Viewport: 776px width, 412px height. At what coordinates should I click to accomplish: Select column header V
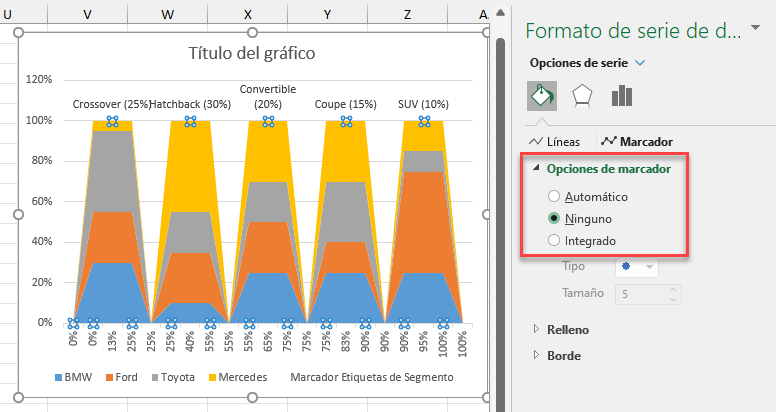click(x=88, y=15)
